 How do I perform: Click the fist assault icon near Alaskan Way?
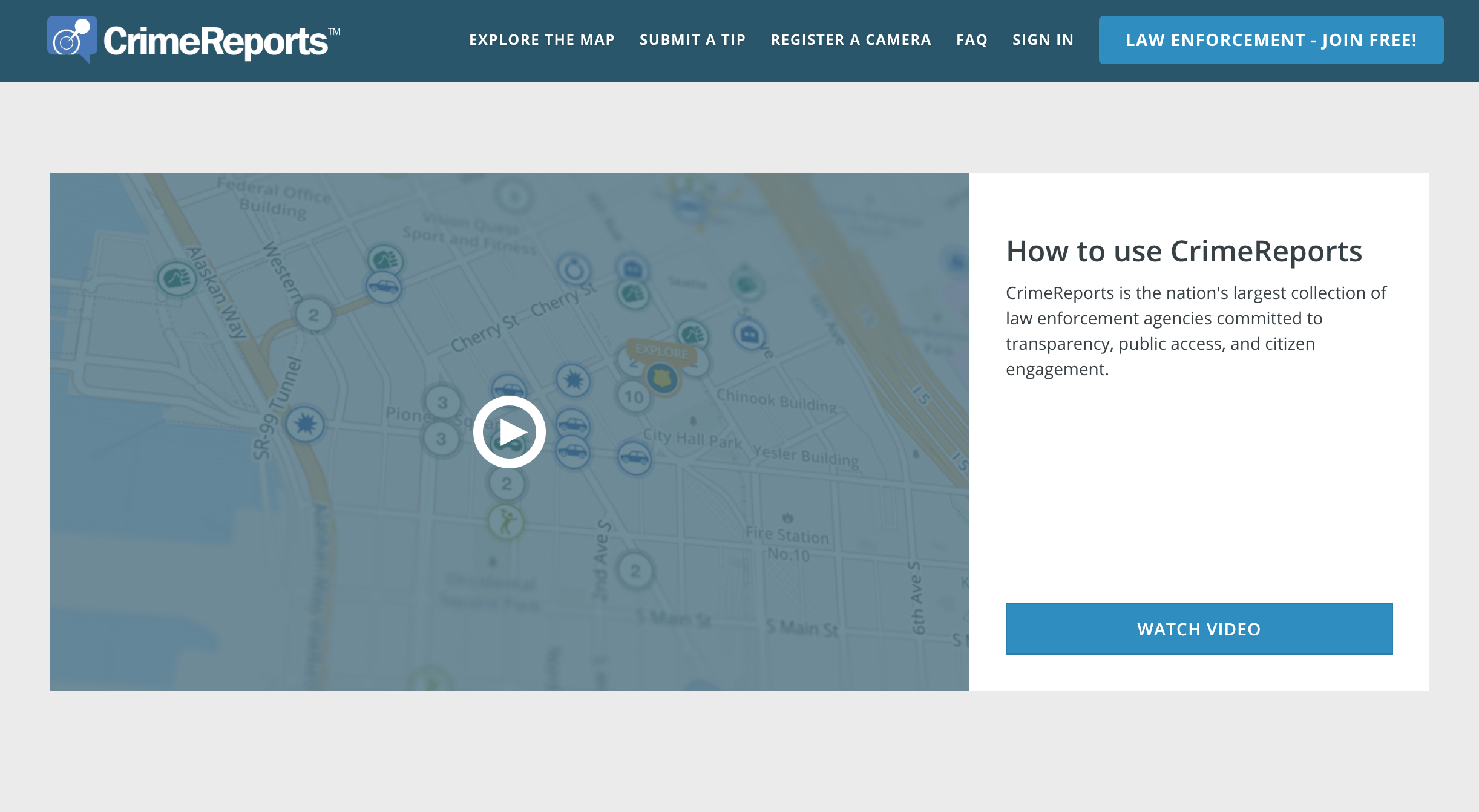click(176, 279)
